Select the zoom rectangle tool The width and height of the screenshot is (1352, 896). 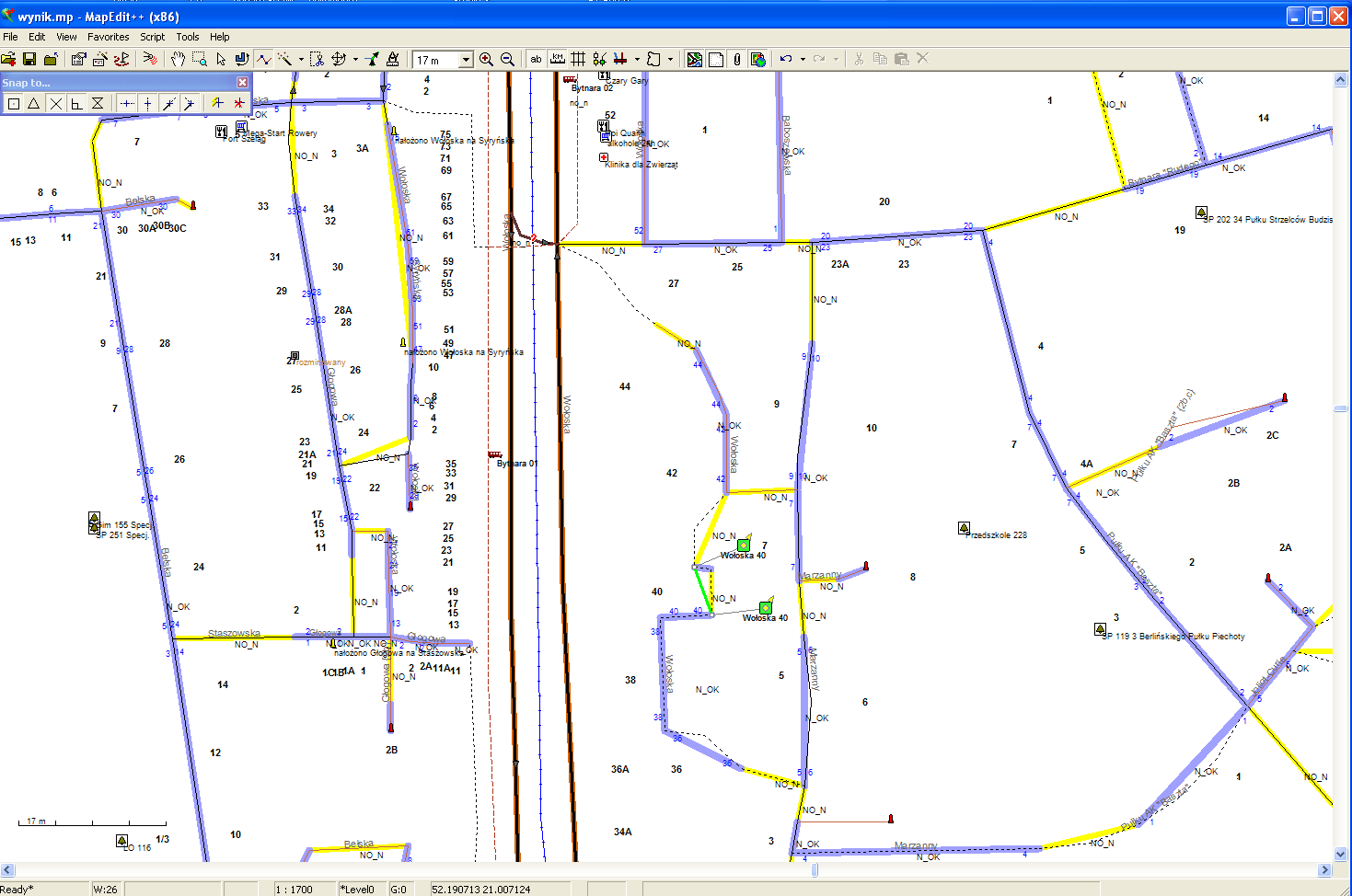point(199,59)
